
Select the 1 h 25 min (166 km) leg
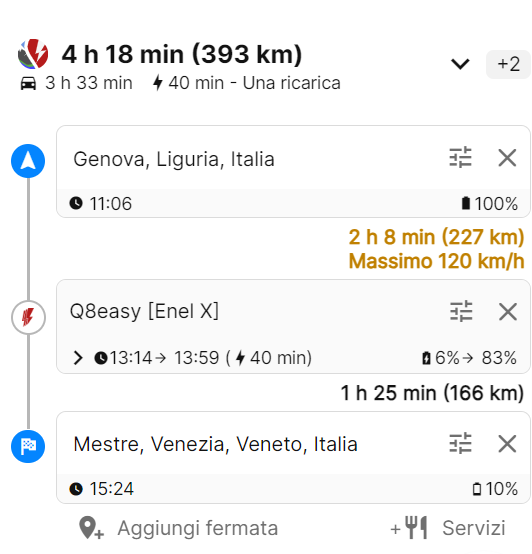coord(432,393)
